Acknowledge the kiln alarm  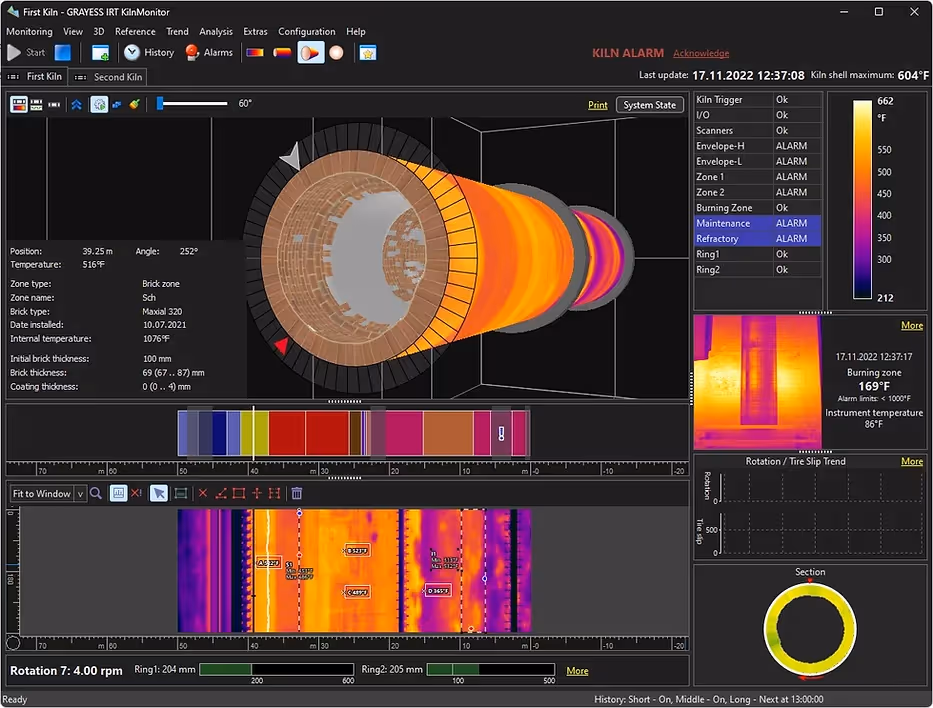[x=701, y=53]
